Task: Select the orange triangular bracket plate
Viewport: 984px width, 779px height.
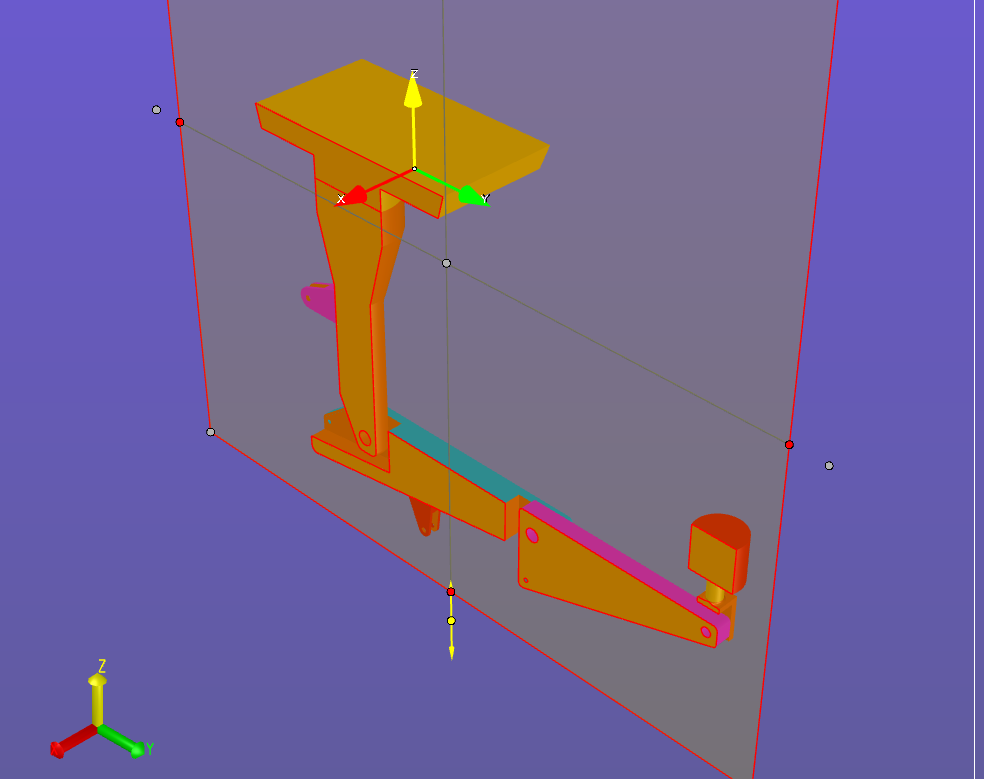Action: pyautogui.click(x=600, y=580)
